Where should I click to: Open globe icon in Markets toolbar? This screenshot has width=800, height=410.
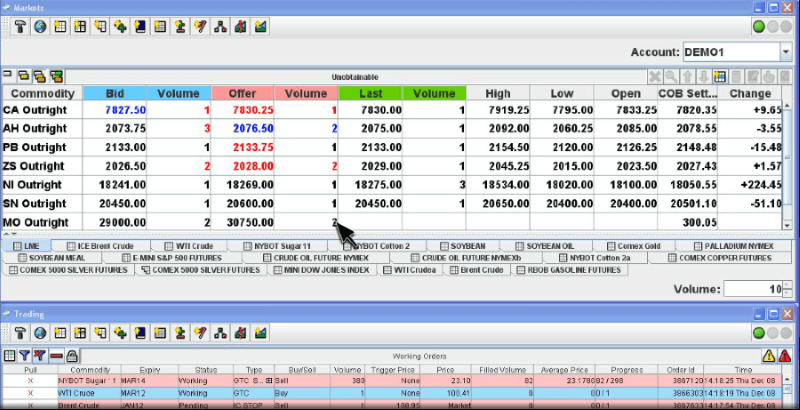(x=40, y=27)
